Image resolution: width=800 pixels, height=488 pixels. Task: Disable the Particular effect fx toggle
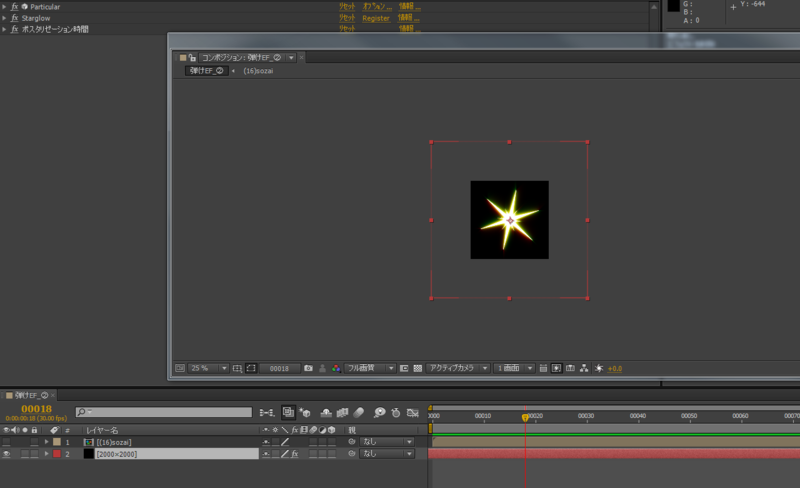point(14,7)
